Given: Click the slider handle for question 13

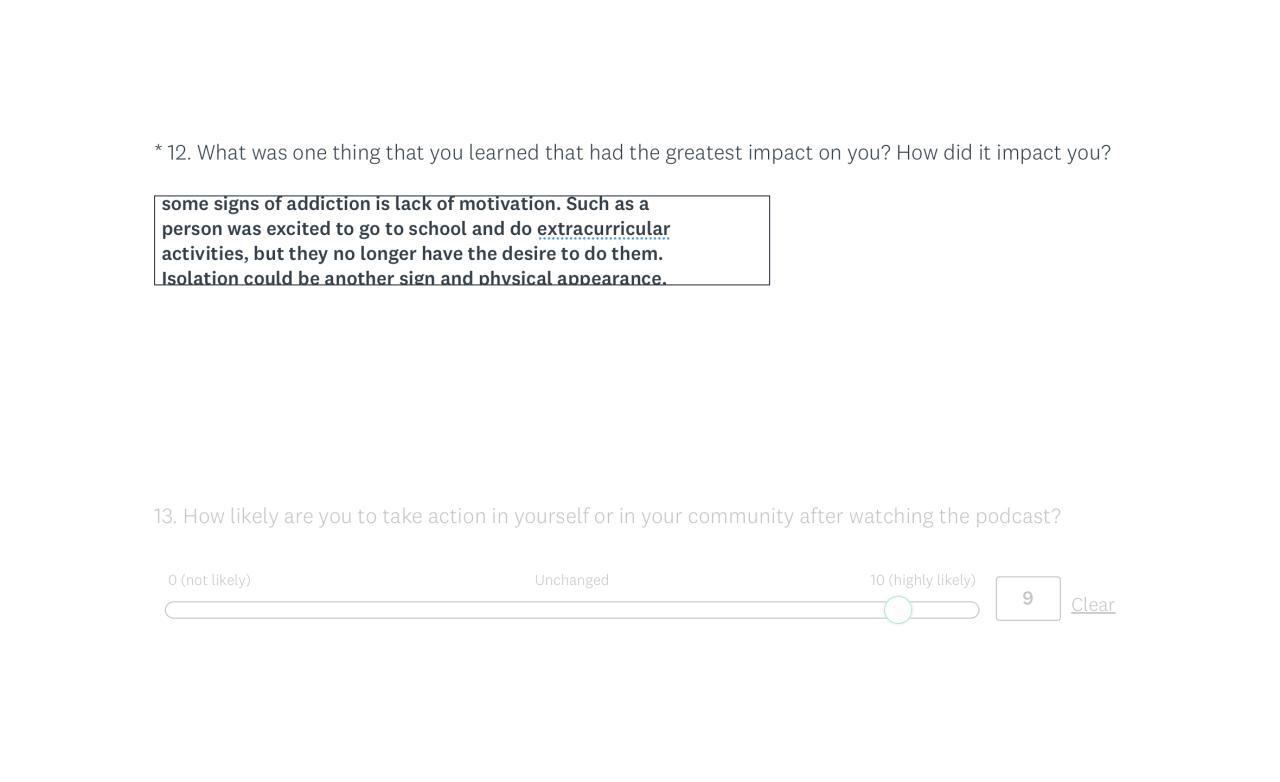Looking at the screenshot, I should pyautogui.click(x=898, y=610).
